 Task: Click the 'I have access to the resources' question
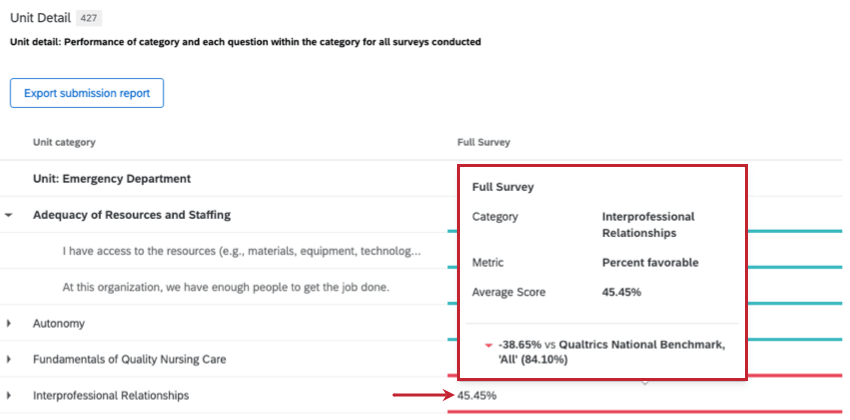tap(241, 251)
